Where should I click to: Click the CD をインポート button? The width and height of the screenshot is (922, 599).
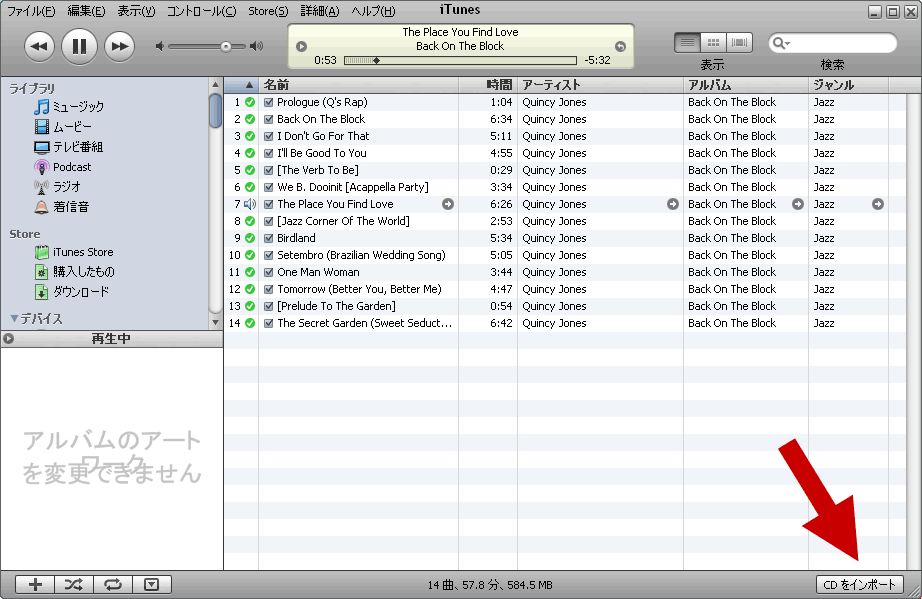click(x=860, y=584)
